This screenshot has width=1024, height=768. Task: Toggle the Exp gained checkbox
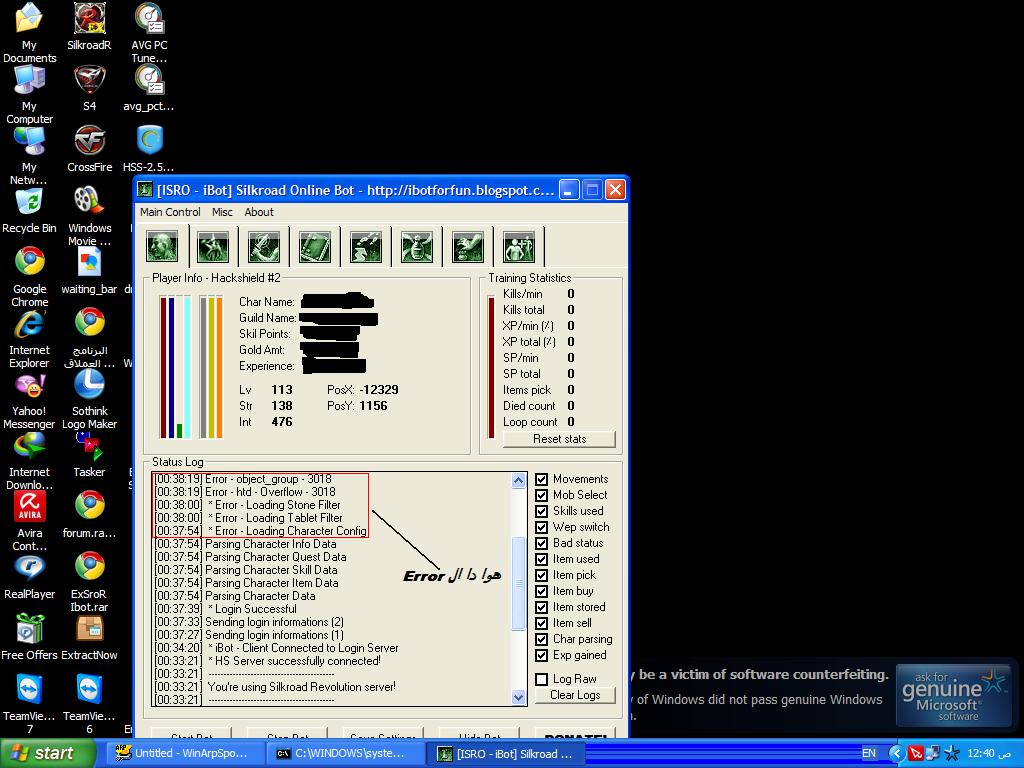click(x=541, y=655)
